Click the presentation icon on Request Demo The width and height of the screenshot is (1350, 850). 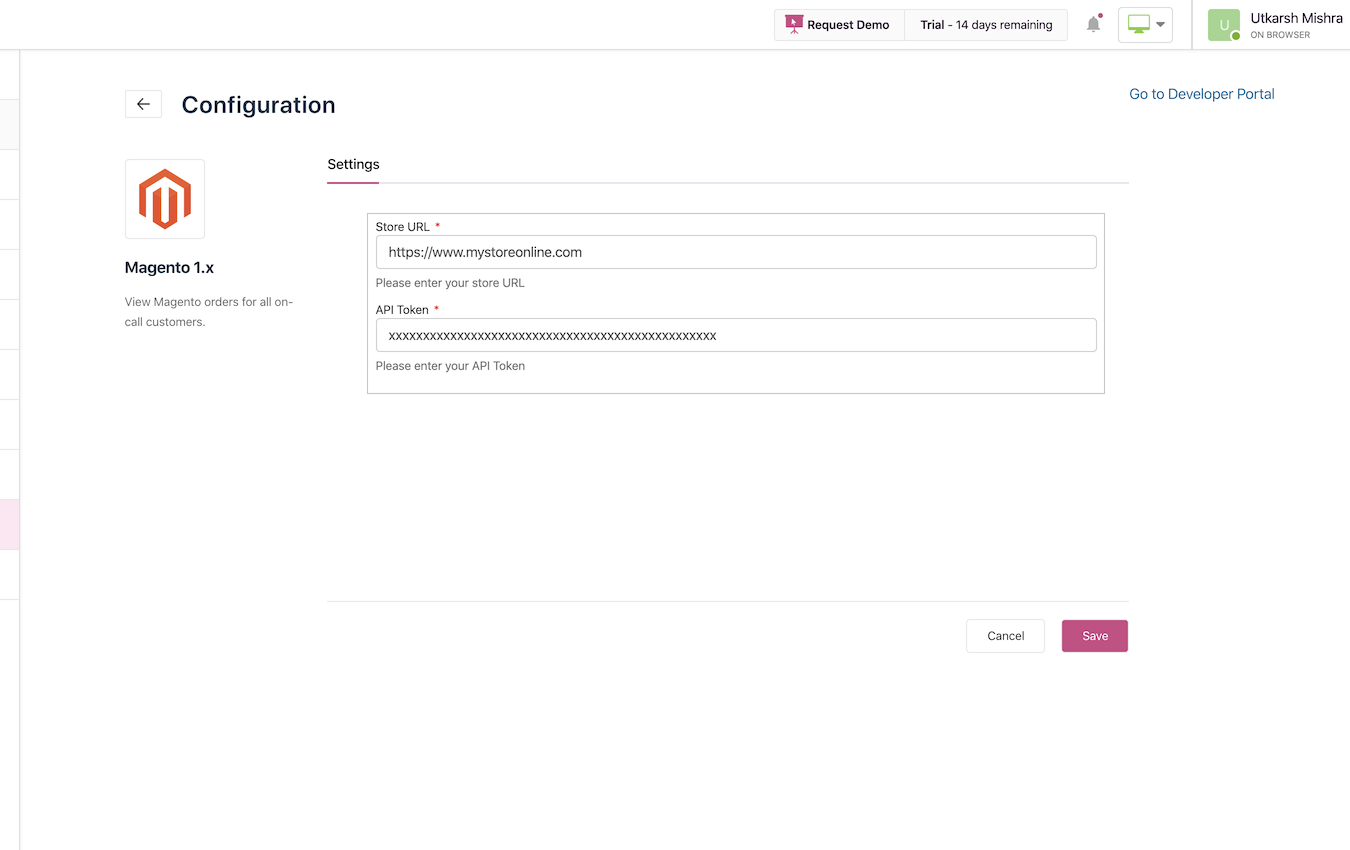[x=795, y=23]
